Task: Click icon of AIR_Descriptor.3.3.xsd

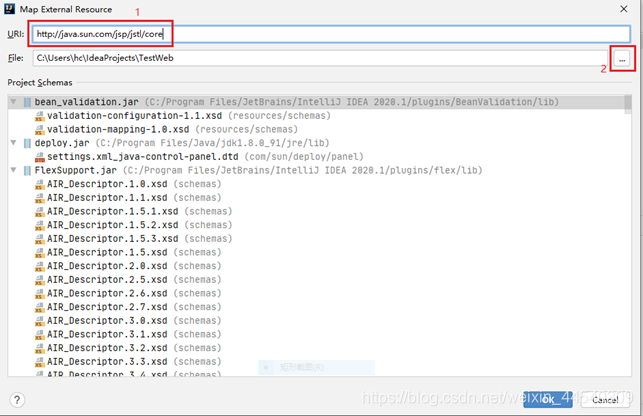Action: pos(39,362)
